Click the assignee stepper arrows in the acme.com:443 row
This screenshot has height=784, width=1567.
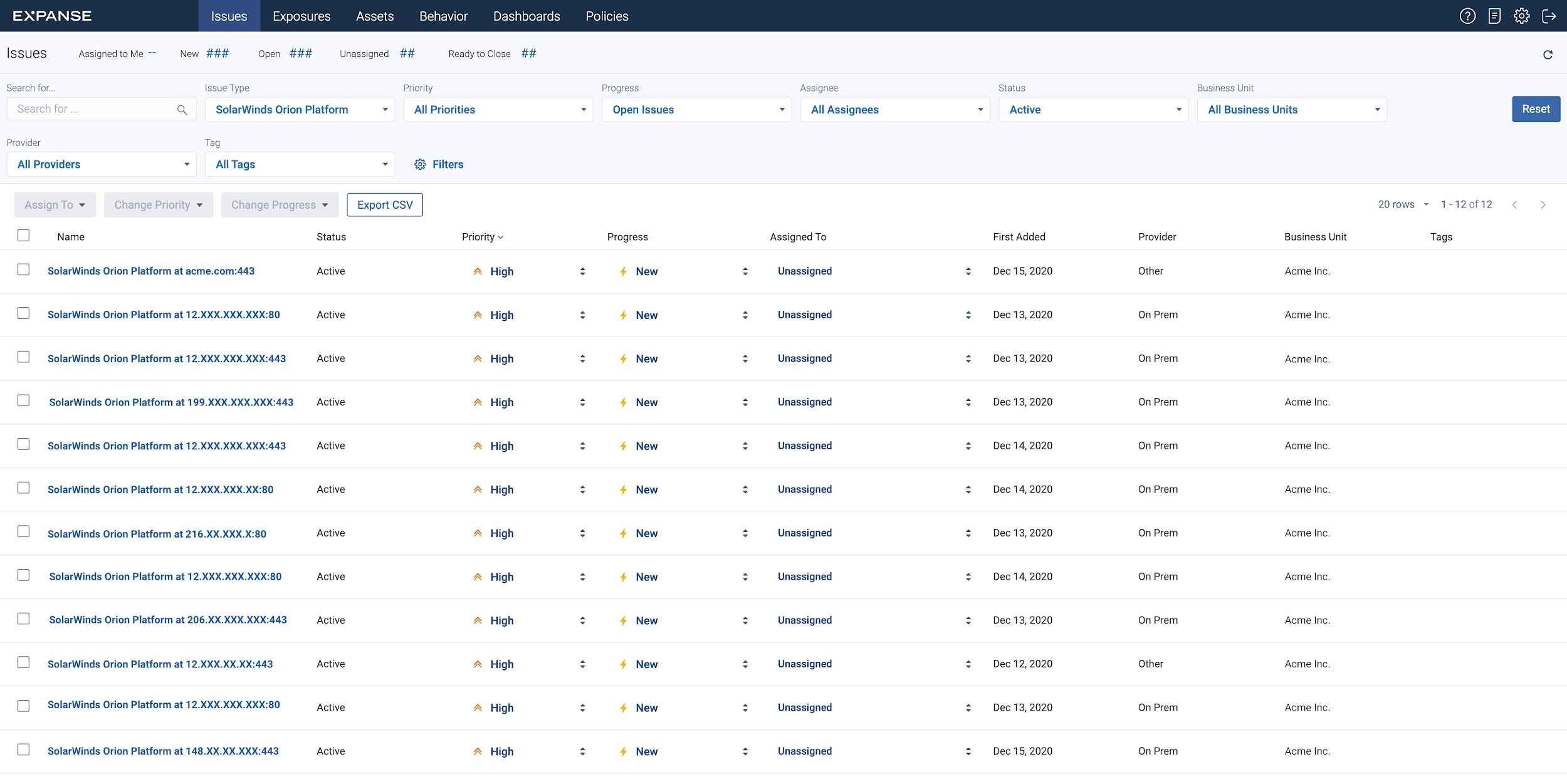point(968,271)
